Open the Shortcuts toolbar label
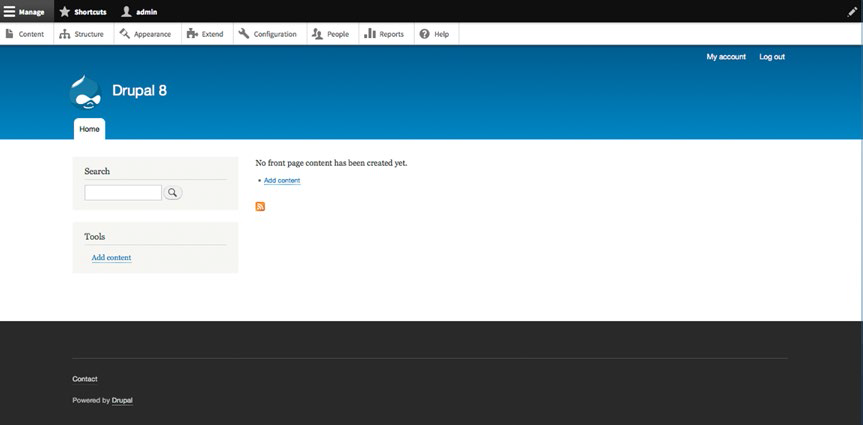 [90, 12]
